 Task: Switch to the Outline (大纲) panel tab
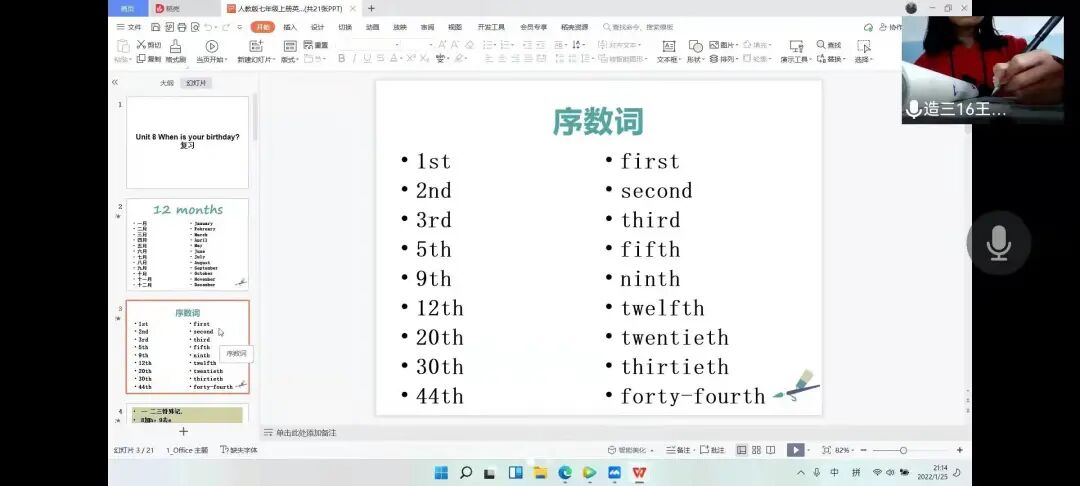pos(167,83)
